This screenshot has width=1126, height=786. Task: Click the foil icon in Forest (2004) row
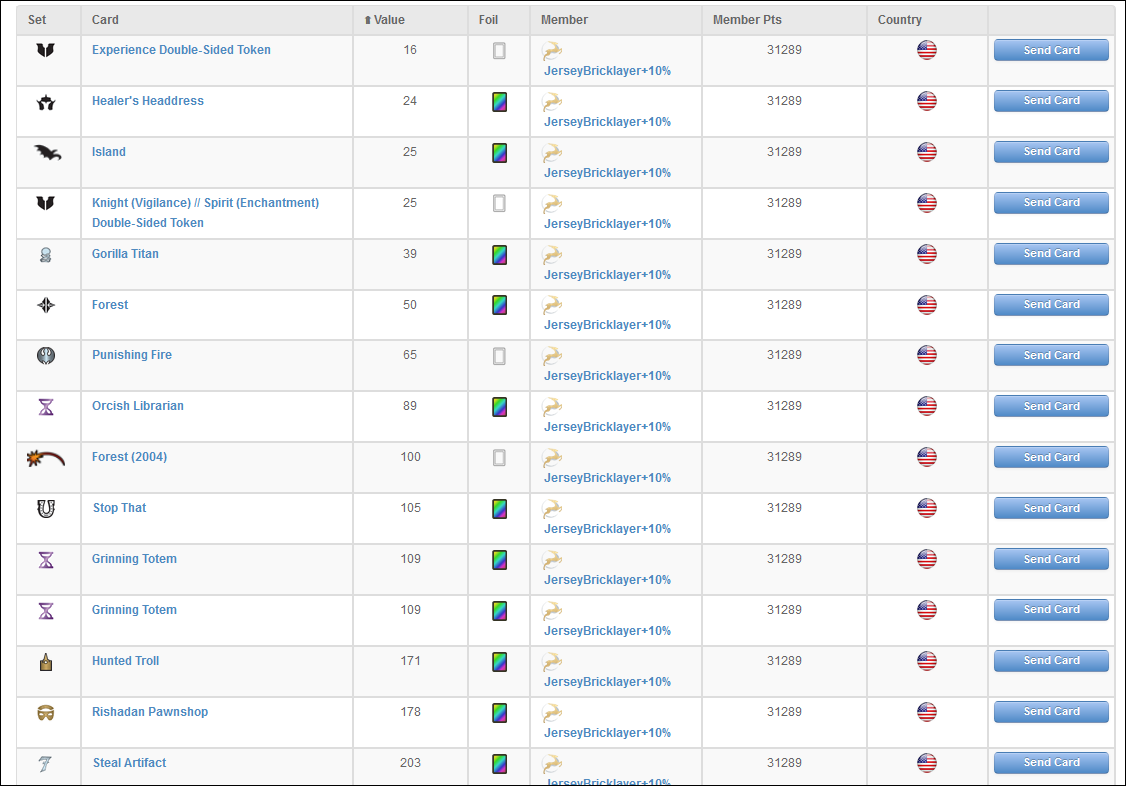(x=499, y=458)
